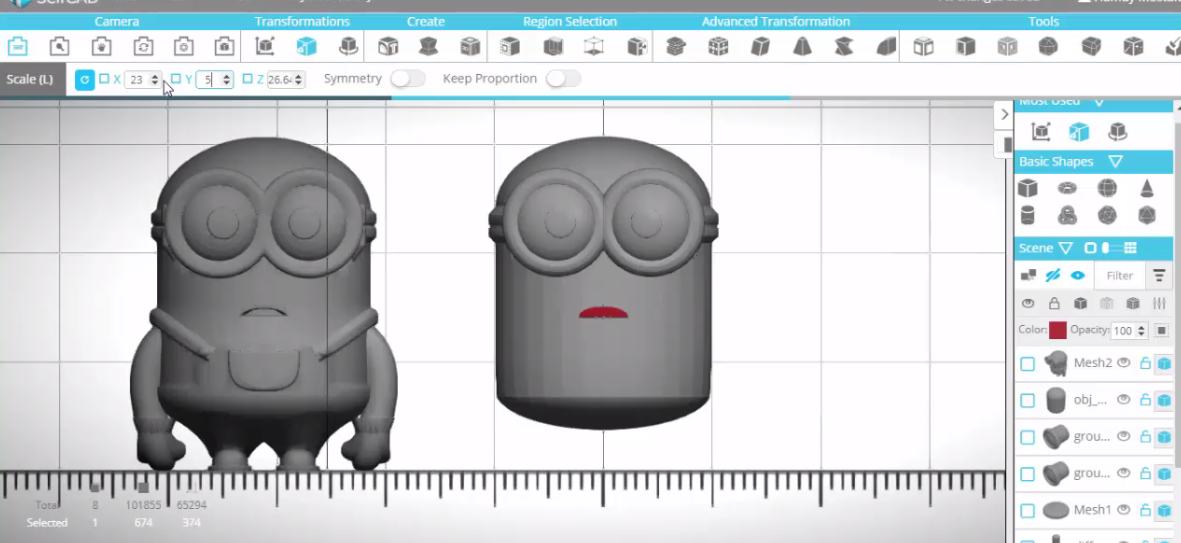This screenshot has width=1181, height=543.
Task: Open the first Create tool with letter T
Action: tap(388, 47)
